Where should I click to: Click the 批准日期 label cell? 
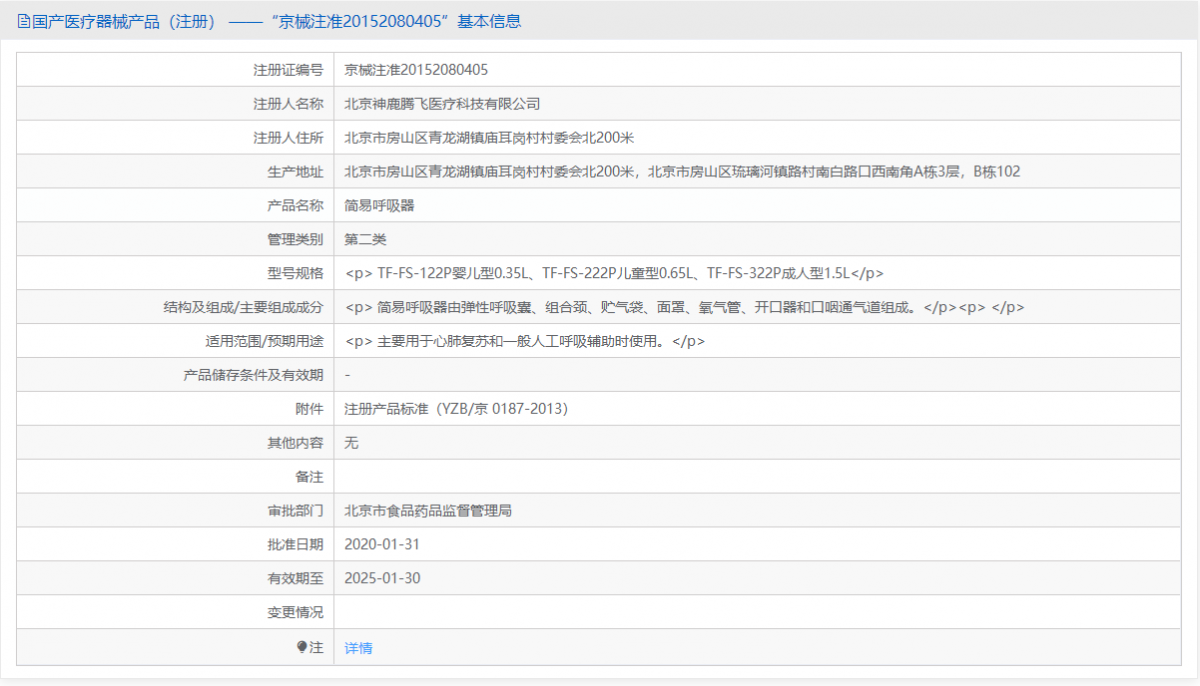click(x=175, y=545)
